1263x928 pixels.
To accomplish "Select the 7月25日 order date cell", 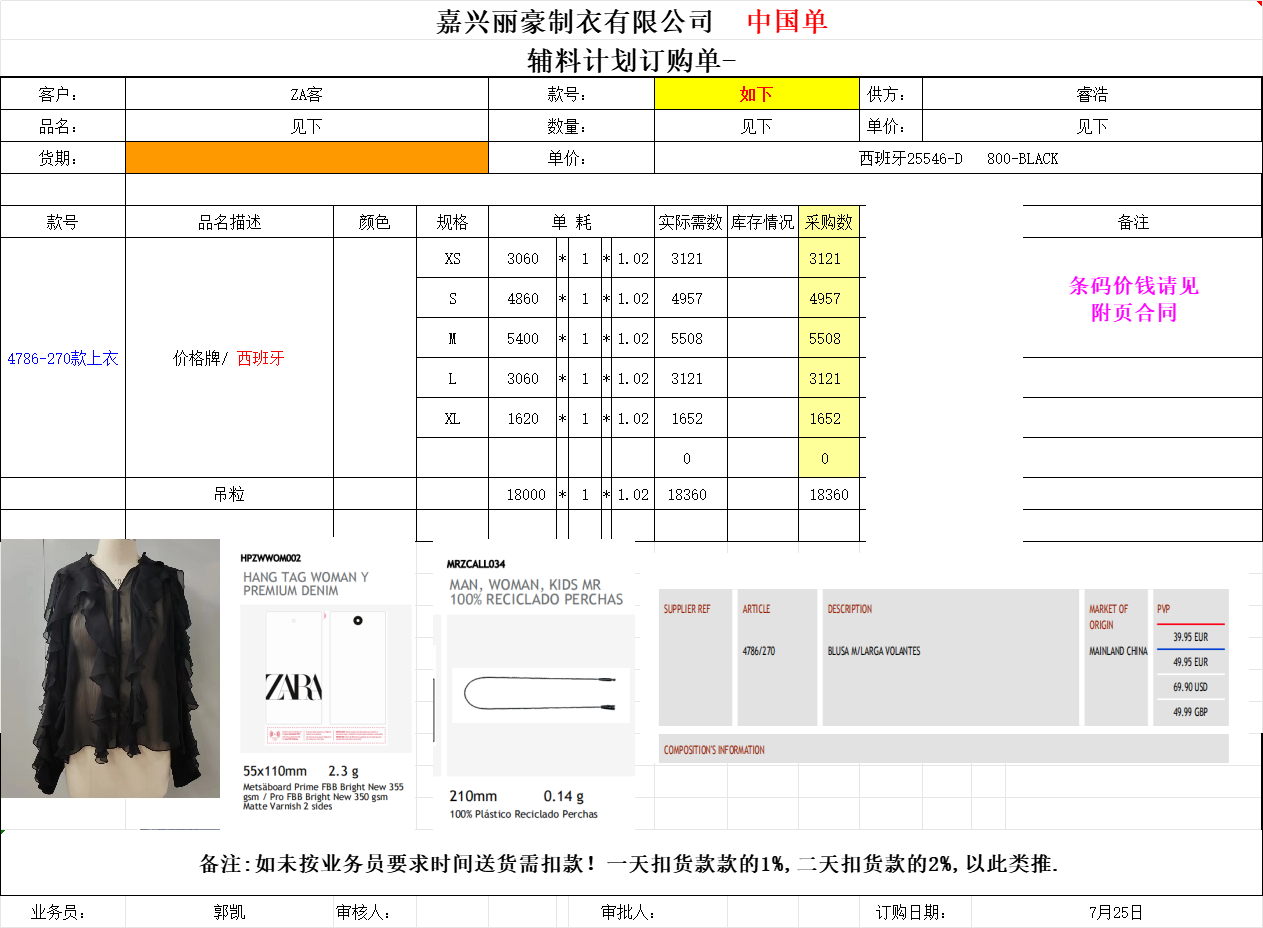I will tap(1115, 912).
